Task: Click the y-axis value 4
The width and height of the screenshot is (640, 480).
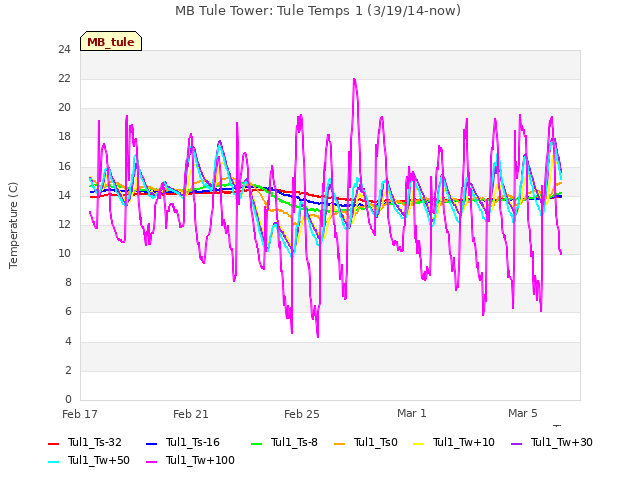Action: 68,341
